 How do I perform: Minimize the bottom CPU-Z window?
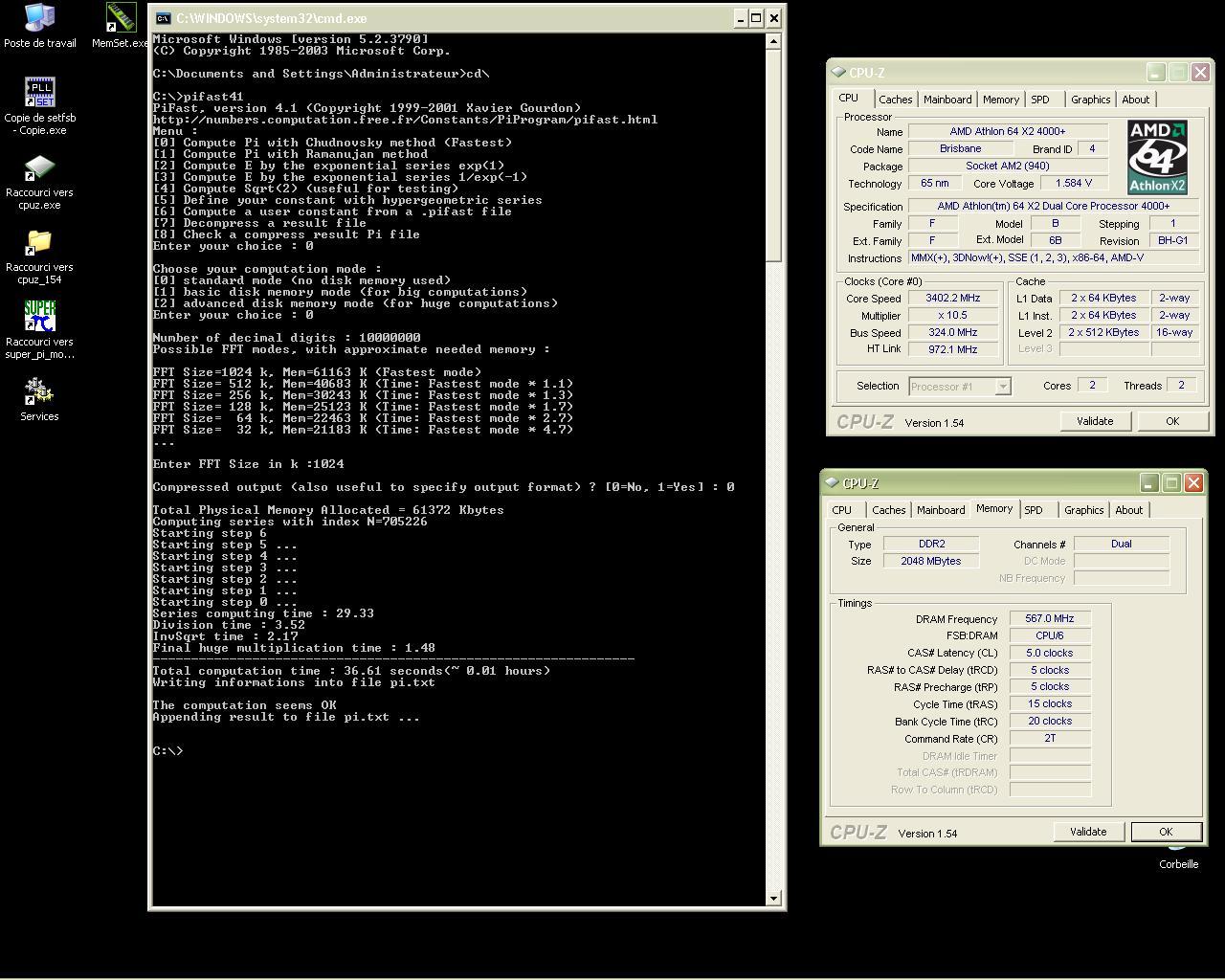(1149, 483)
